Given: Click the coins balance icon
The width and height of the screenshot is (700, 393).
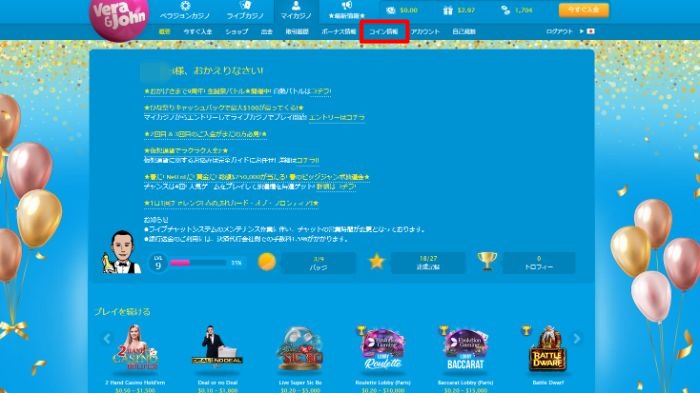Looking at the screenshot, I should pyautogui.click(x=505, y=10).
